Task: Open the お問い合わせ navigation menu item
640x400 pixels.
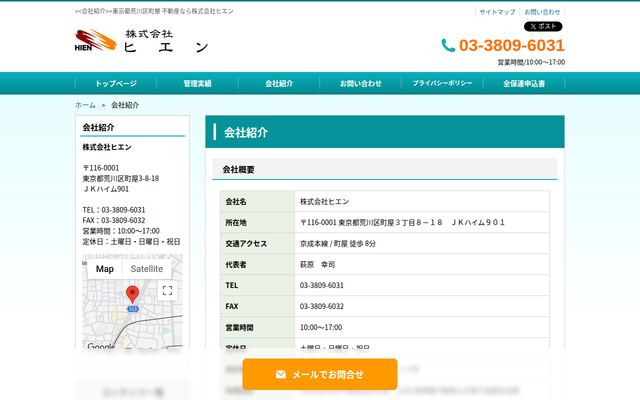Action: [360, 83]
